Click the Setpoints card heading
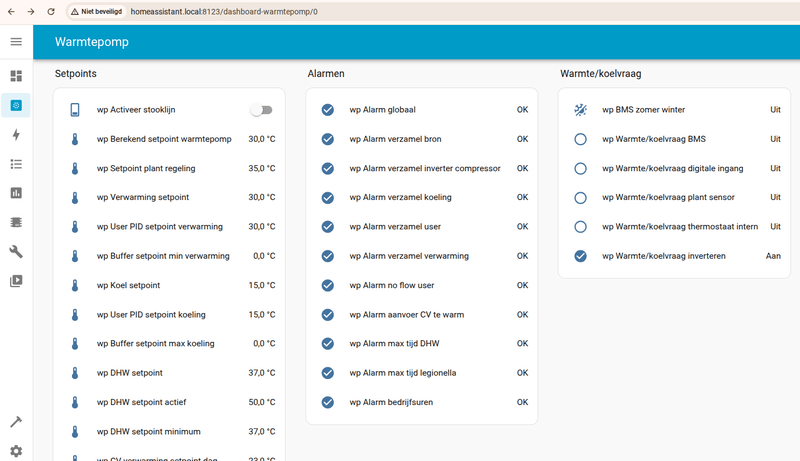Viewport: 800px width, 461px height. (x=76, y=73)
